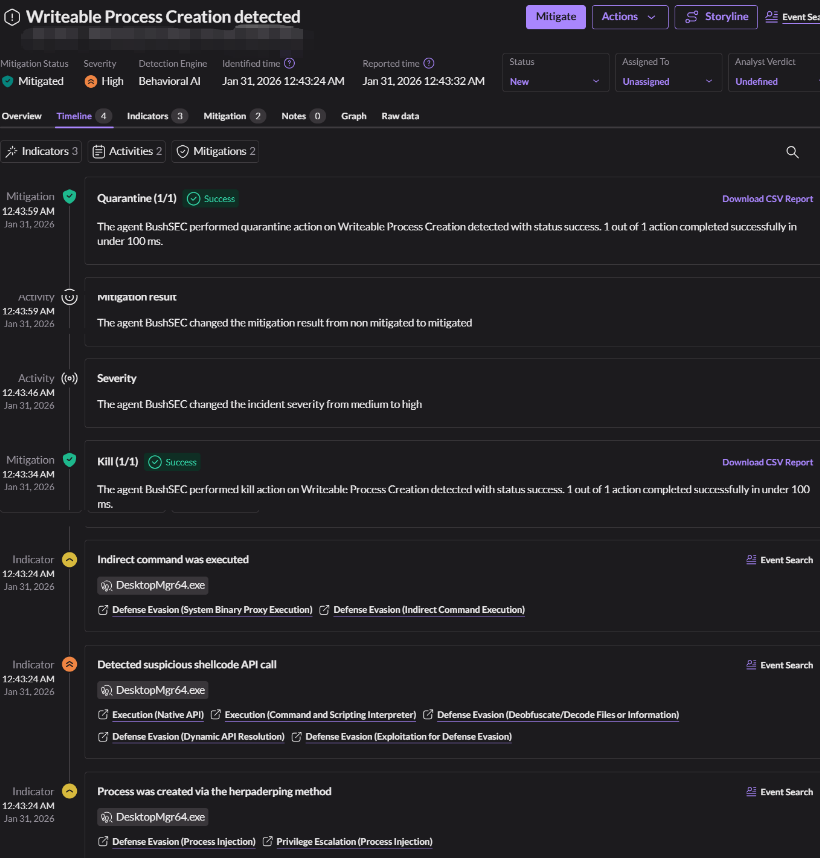Toggle the Activities 2 filter chip

[x=127, y=152]
